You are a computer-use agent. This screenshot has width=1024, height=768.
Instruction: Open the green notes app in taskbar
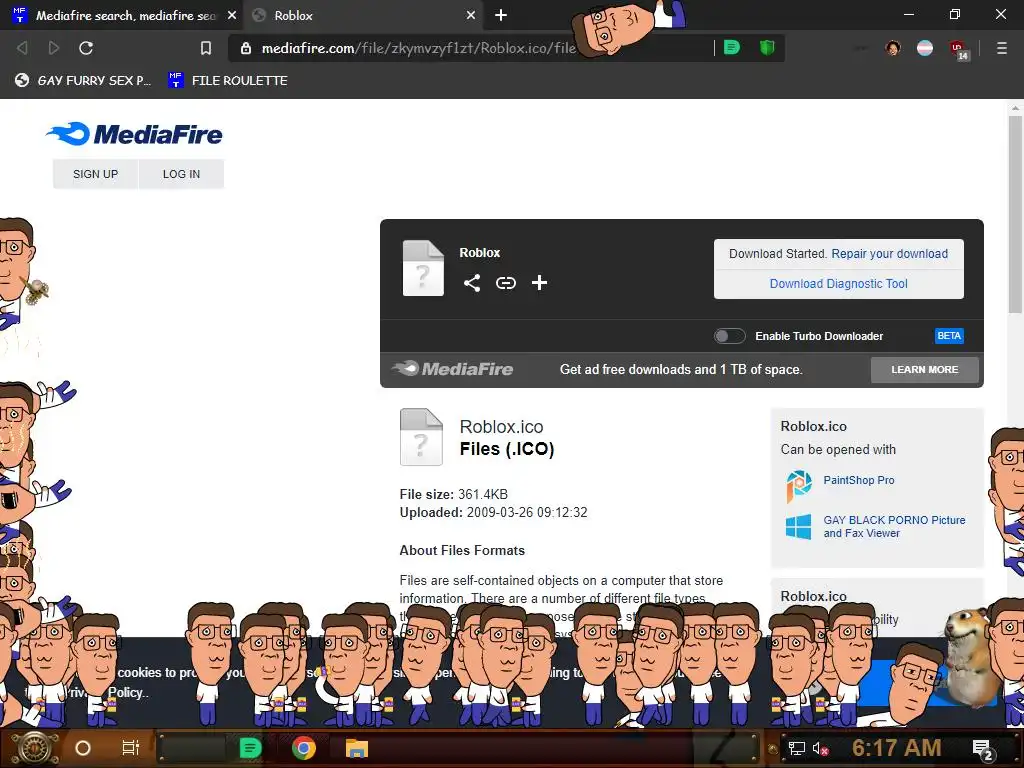(x=251, y=748)
